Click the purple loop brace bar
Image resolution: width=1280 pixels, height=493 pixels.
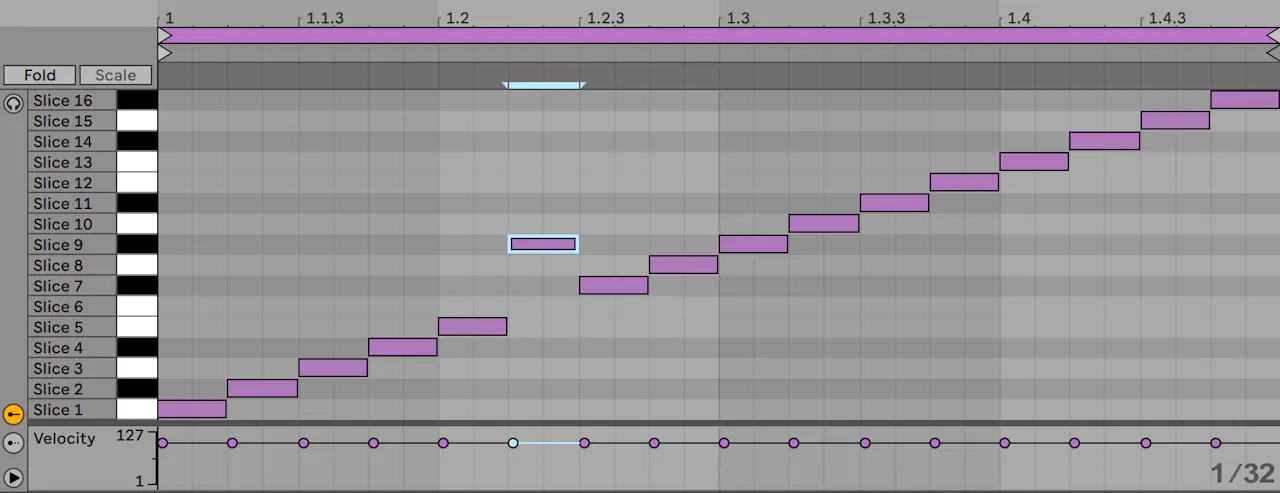tap(719, 36)
